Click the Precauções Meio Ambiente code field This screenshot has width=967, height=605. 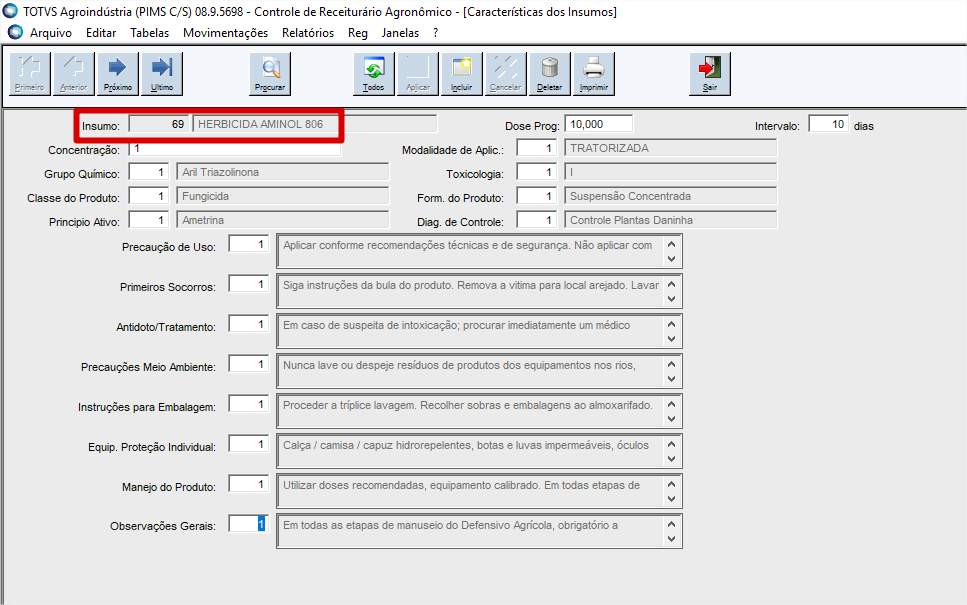click(x=249, y=364)
